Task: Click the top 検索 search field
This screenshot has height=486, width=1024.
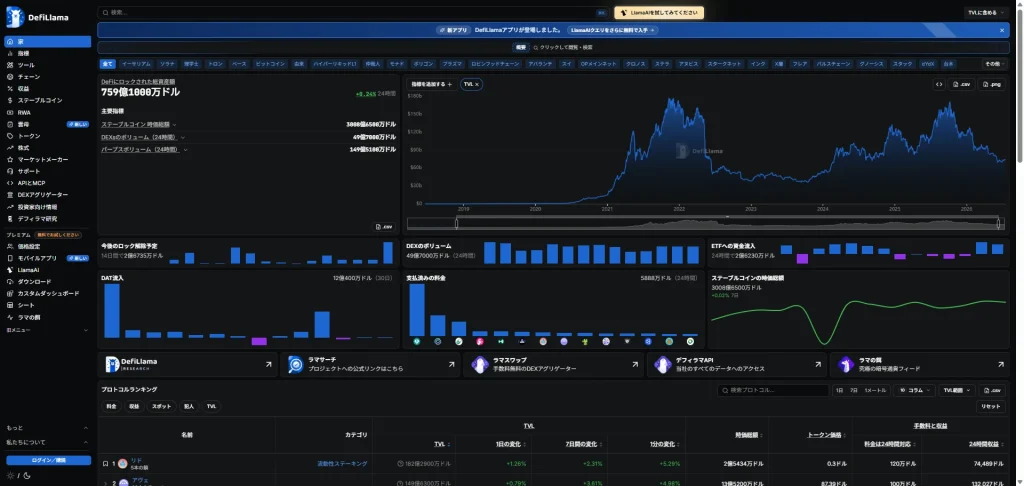Action: [353, 12]
